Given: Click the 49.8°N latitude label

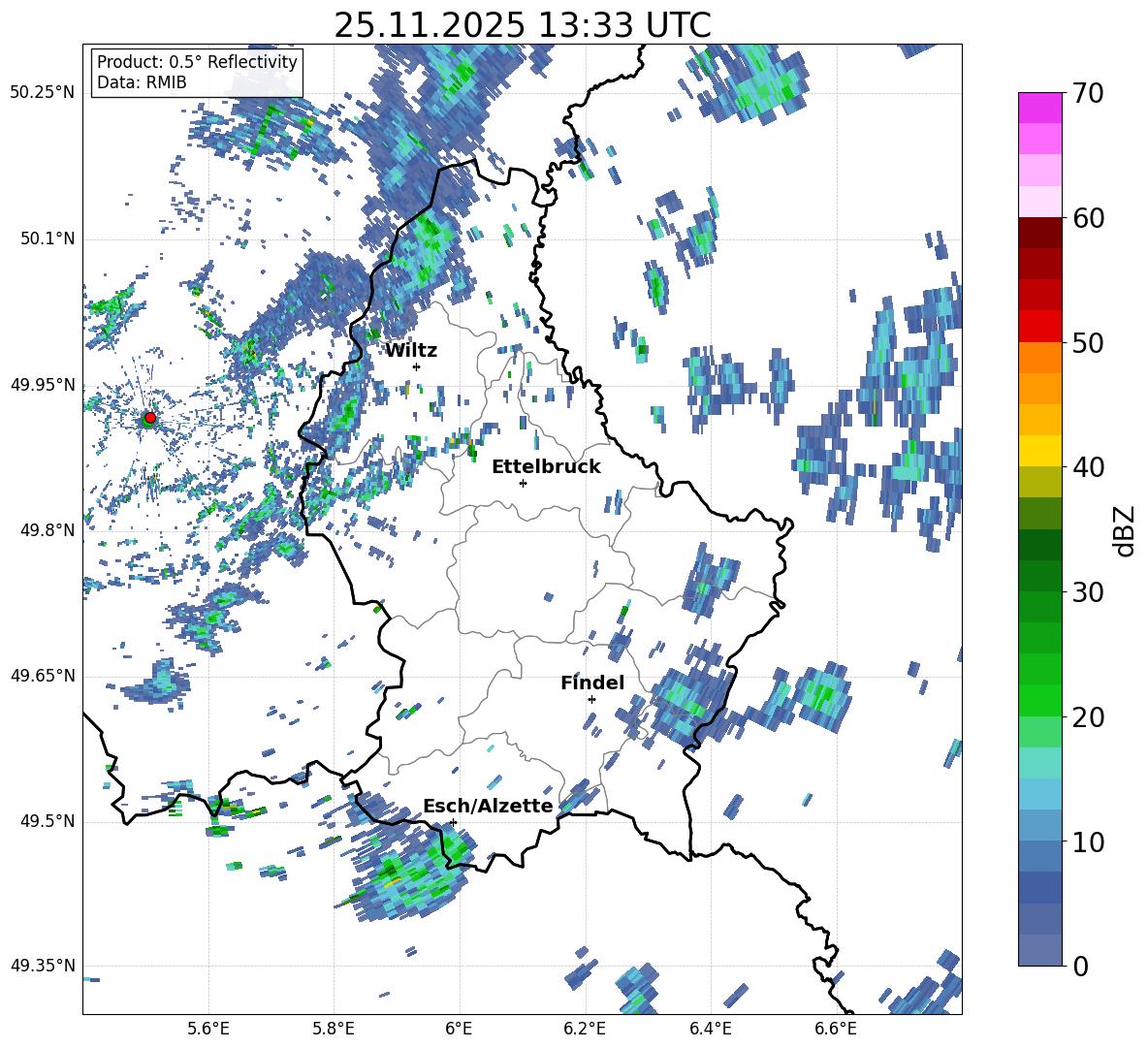Looking at the screenshot, I should coord(47,529).
